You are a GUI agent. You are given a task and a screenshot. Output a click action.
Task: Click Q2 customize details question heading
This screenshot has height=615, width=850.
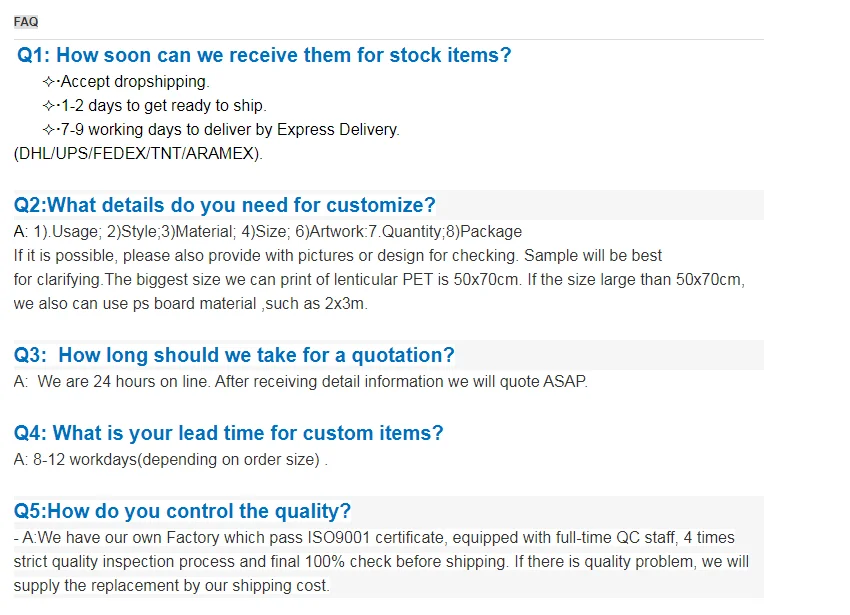click(225, 205)
